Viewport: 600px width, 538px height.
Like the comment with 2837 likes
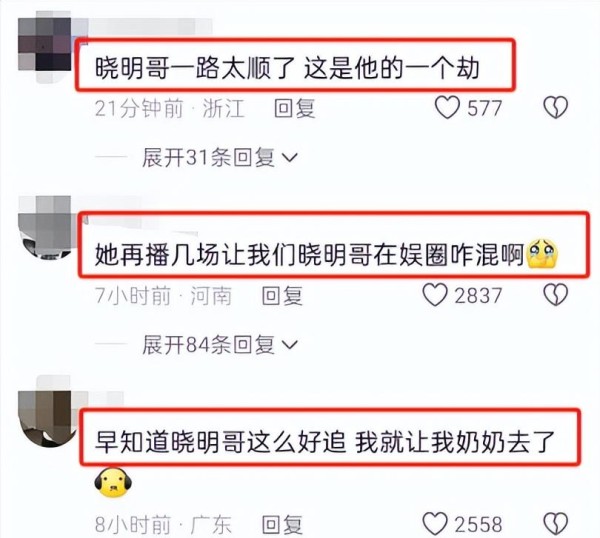[435, 295]
